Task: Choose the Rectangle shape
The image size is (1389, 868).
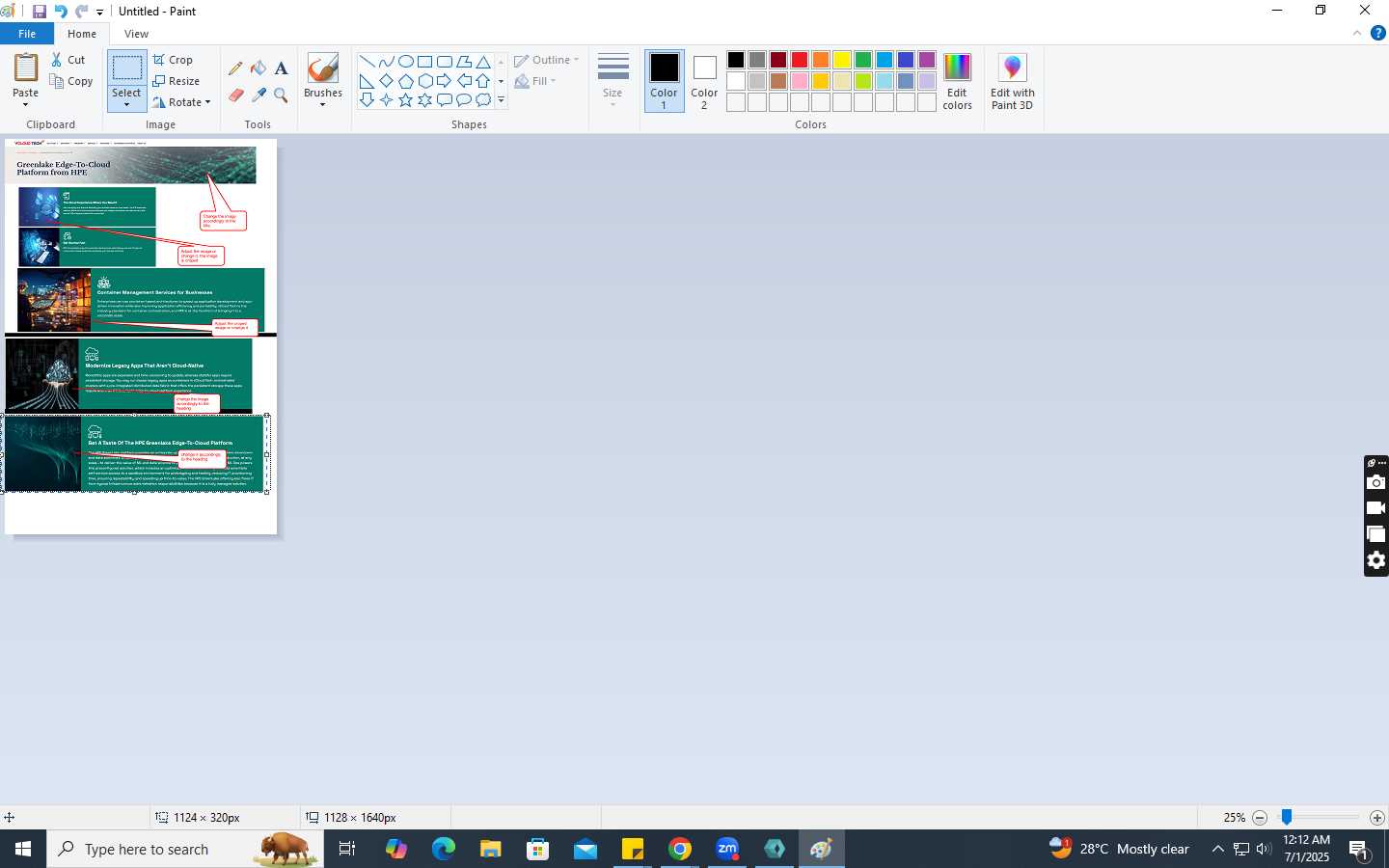Action: 424,62
